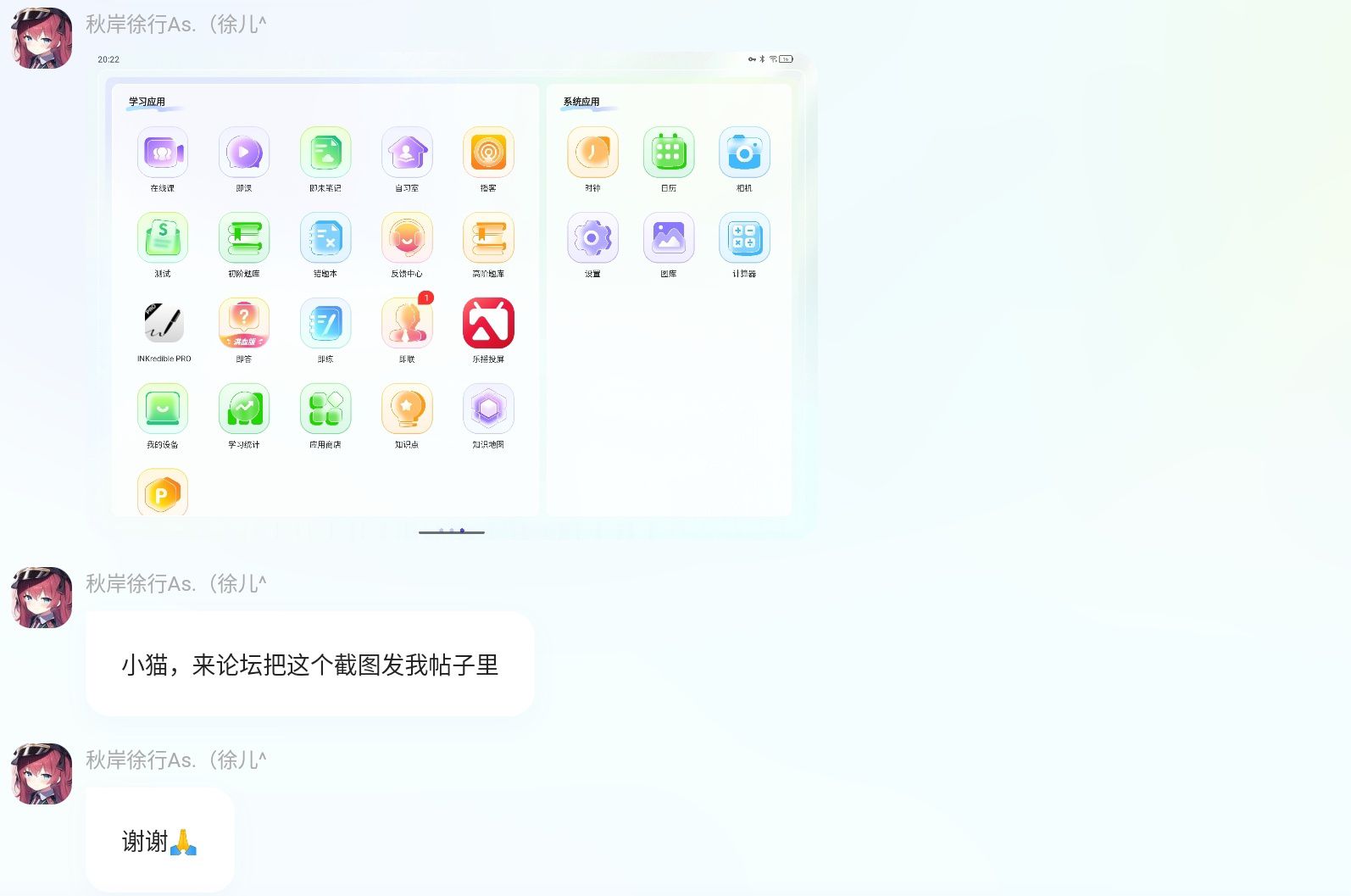Launch the 错题本 wrong-answer notebook
This screenshot has width=1351, height=896.
[x=325, y=239]
